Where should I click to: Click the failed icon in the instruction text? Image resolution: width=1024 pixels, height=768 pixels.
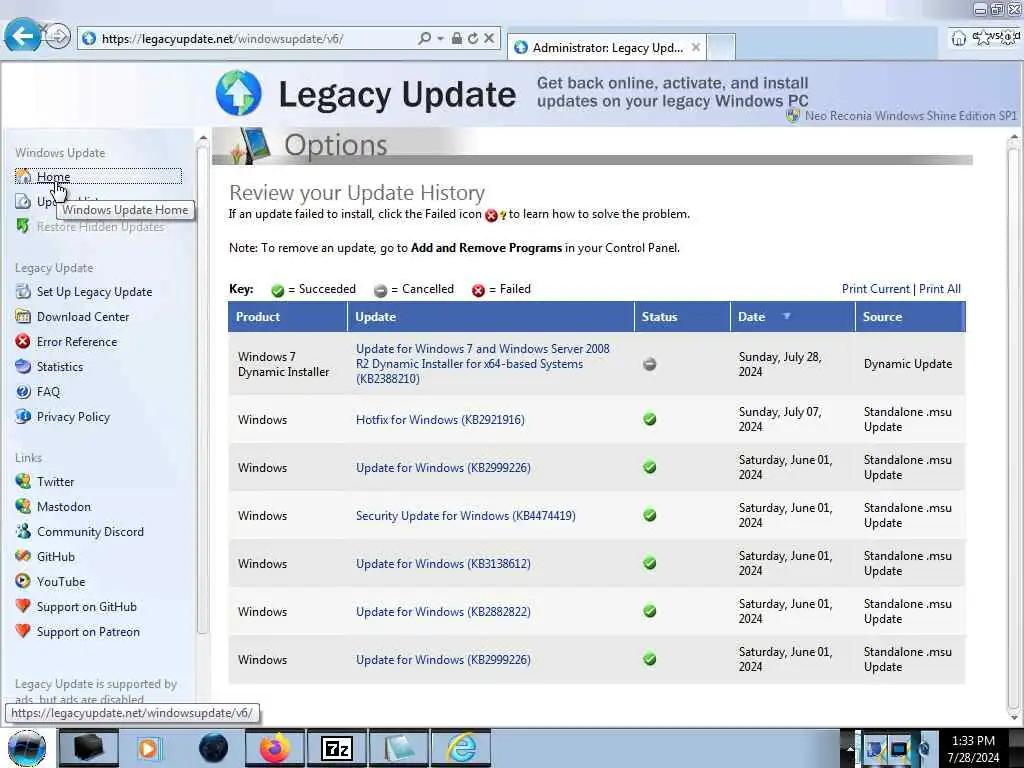point(491,215)
